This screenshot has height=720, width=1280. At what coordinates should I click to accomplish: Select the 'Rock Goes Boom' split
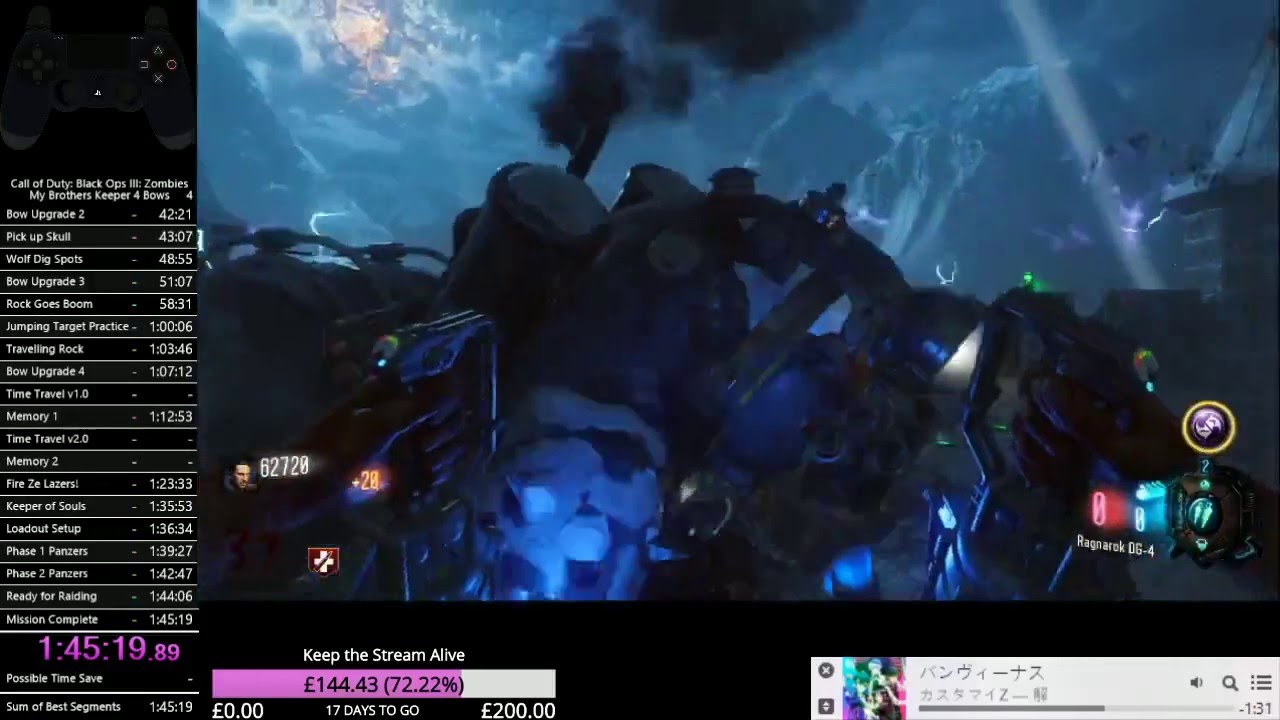click(x=99, y=304)
